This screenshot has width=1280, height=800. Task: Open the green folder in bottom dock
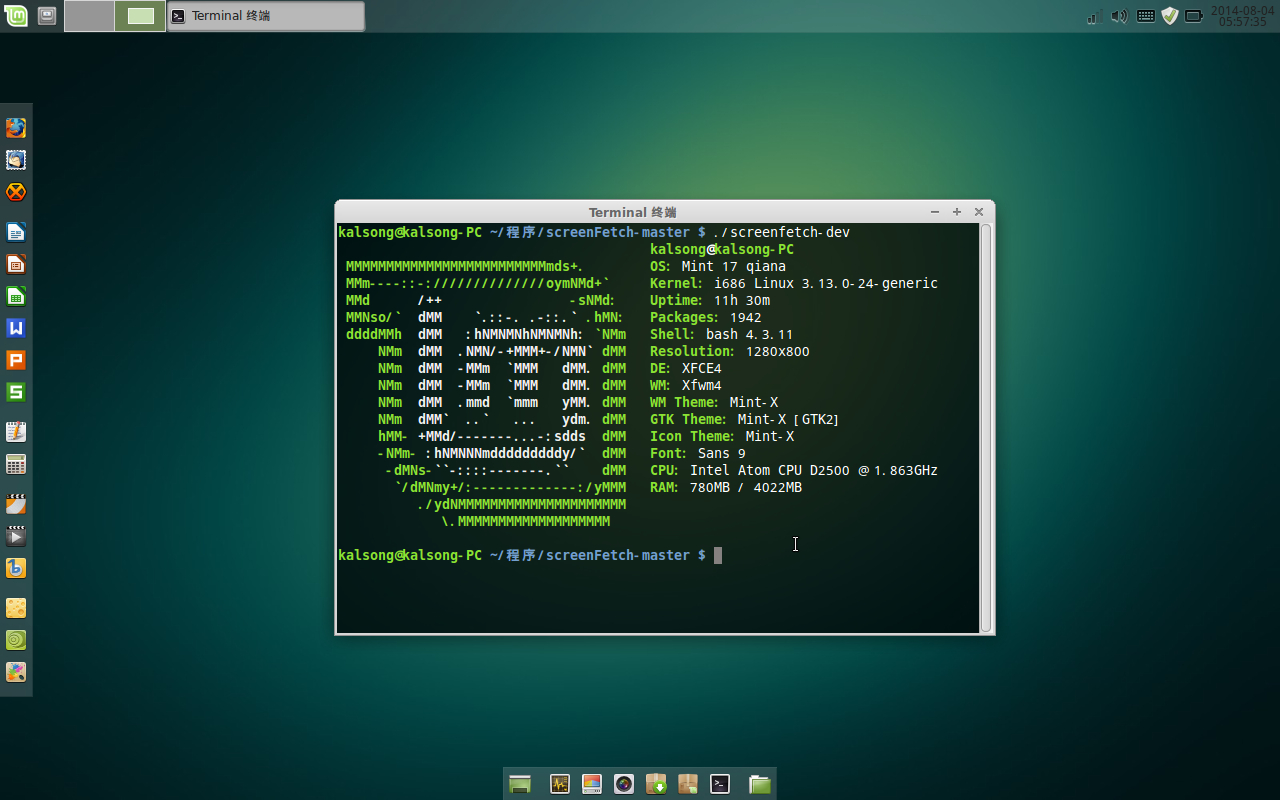[x=760, y=784]
